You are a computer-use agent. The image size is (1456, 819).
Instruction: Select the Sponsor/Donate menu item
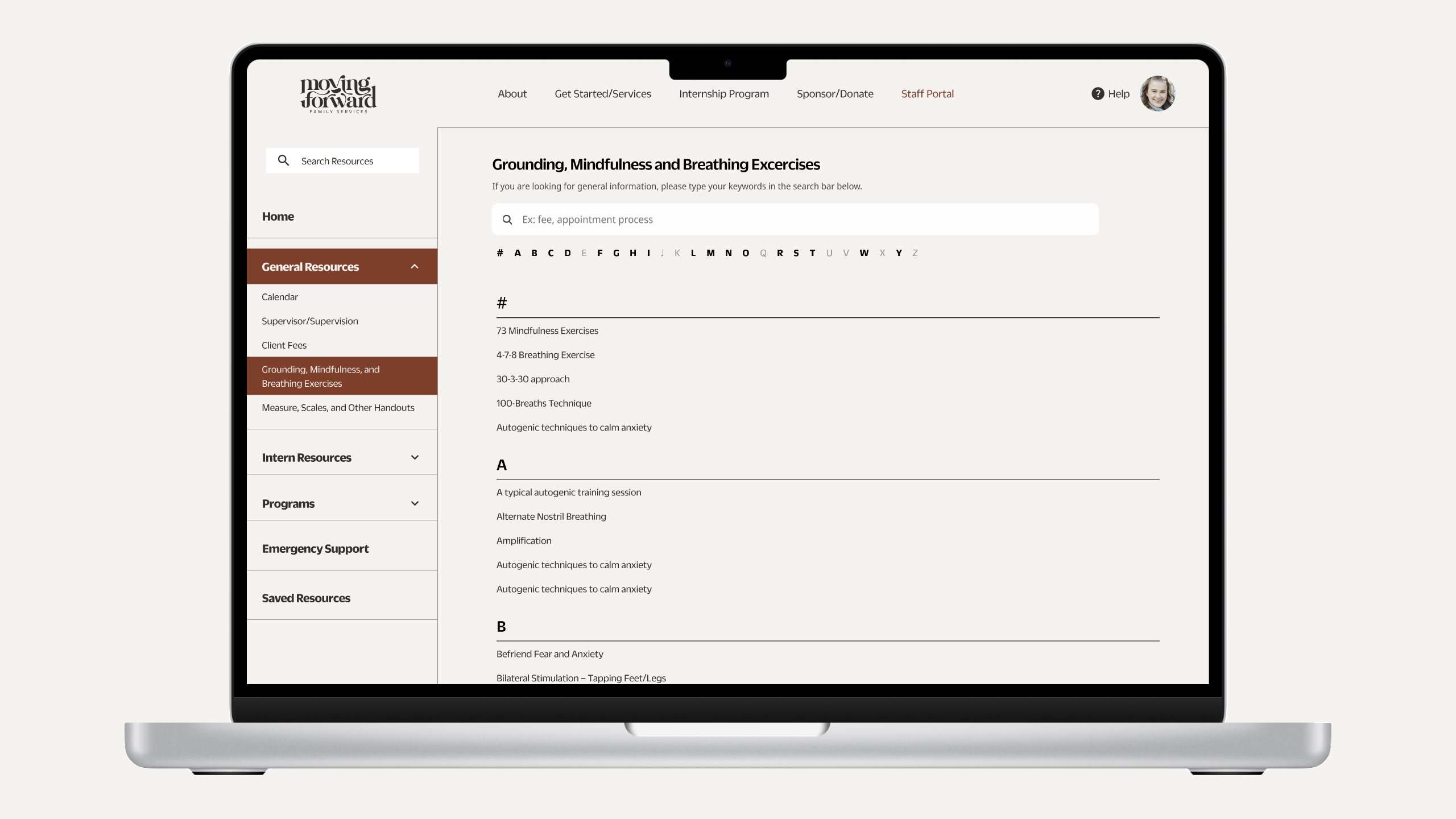click(835, 93)
